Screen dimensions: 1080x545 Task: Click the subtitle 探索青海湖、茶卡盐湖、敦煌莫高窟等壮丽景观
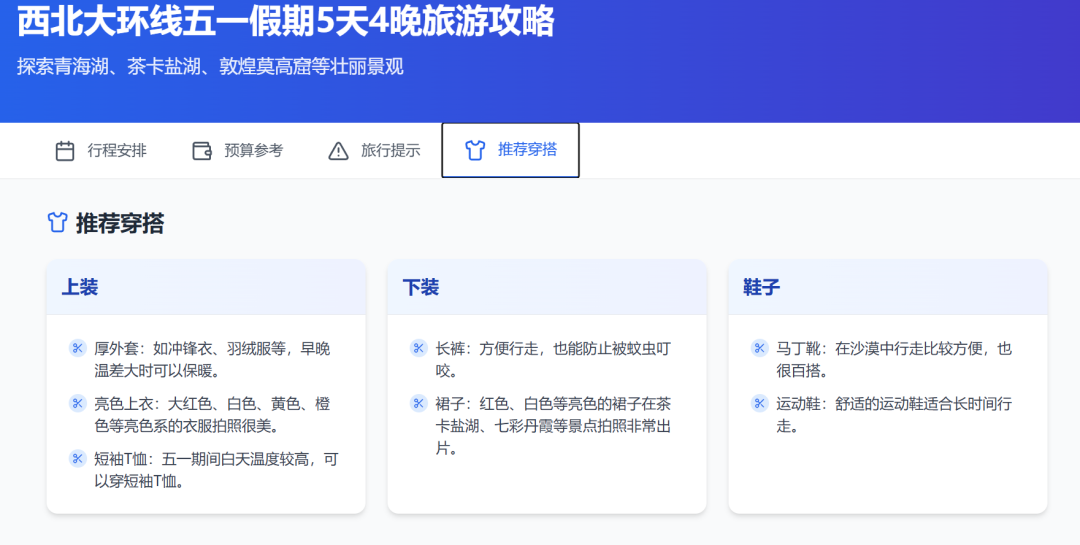tap(210, 67)
